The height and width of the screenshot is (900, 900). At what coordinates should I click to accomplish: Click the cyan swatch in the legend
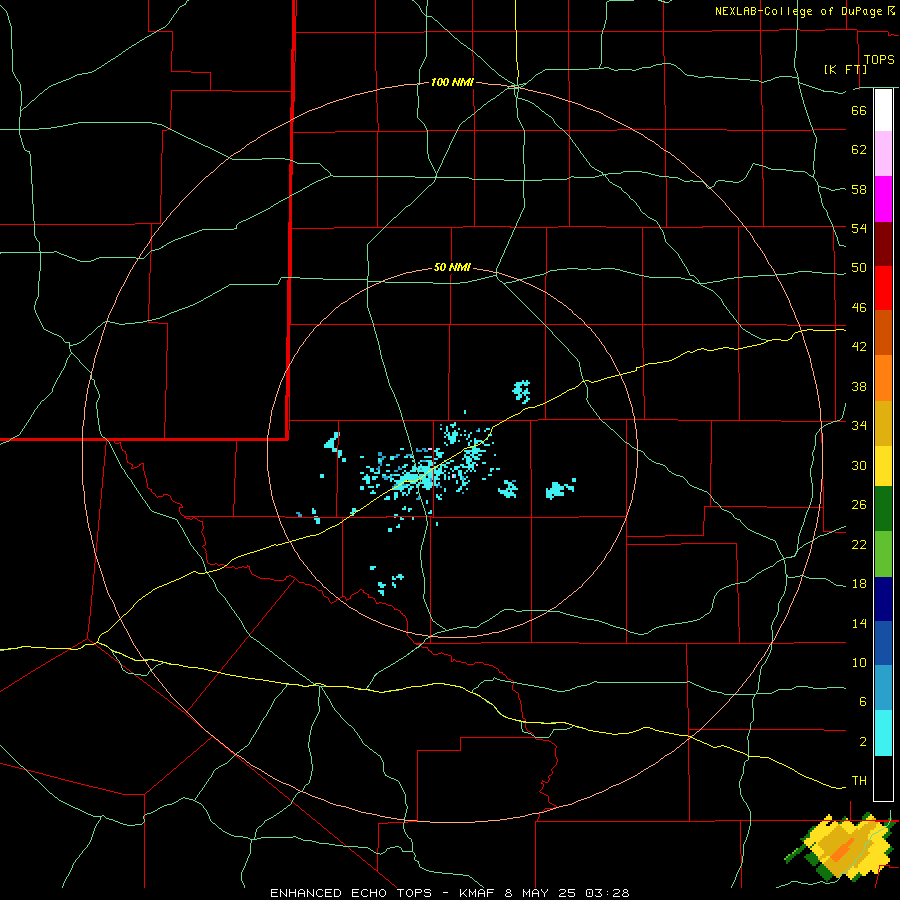883,733
